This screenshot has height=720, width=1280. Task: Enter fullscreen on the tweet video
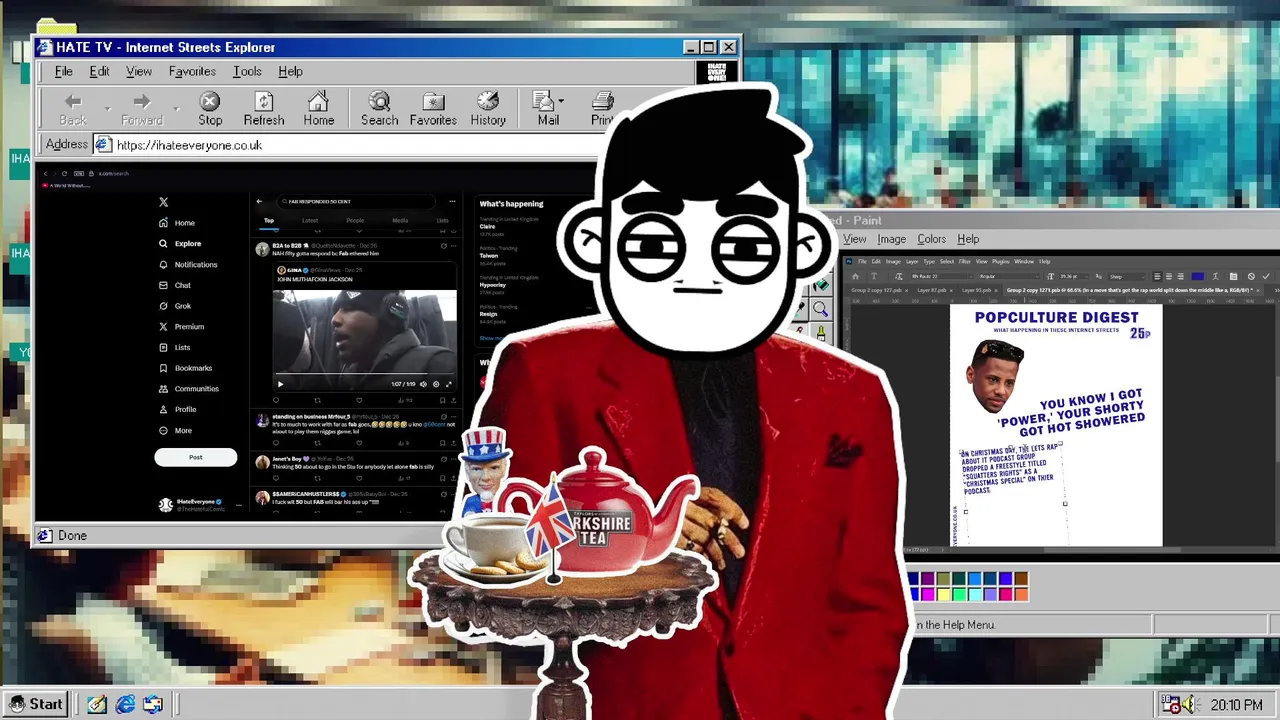click(448, 384)
